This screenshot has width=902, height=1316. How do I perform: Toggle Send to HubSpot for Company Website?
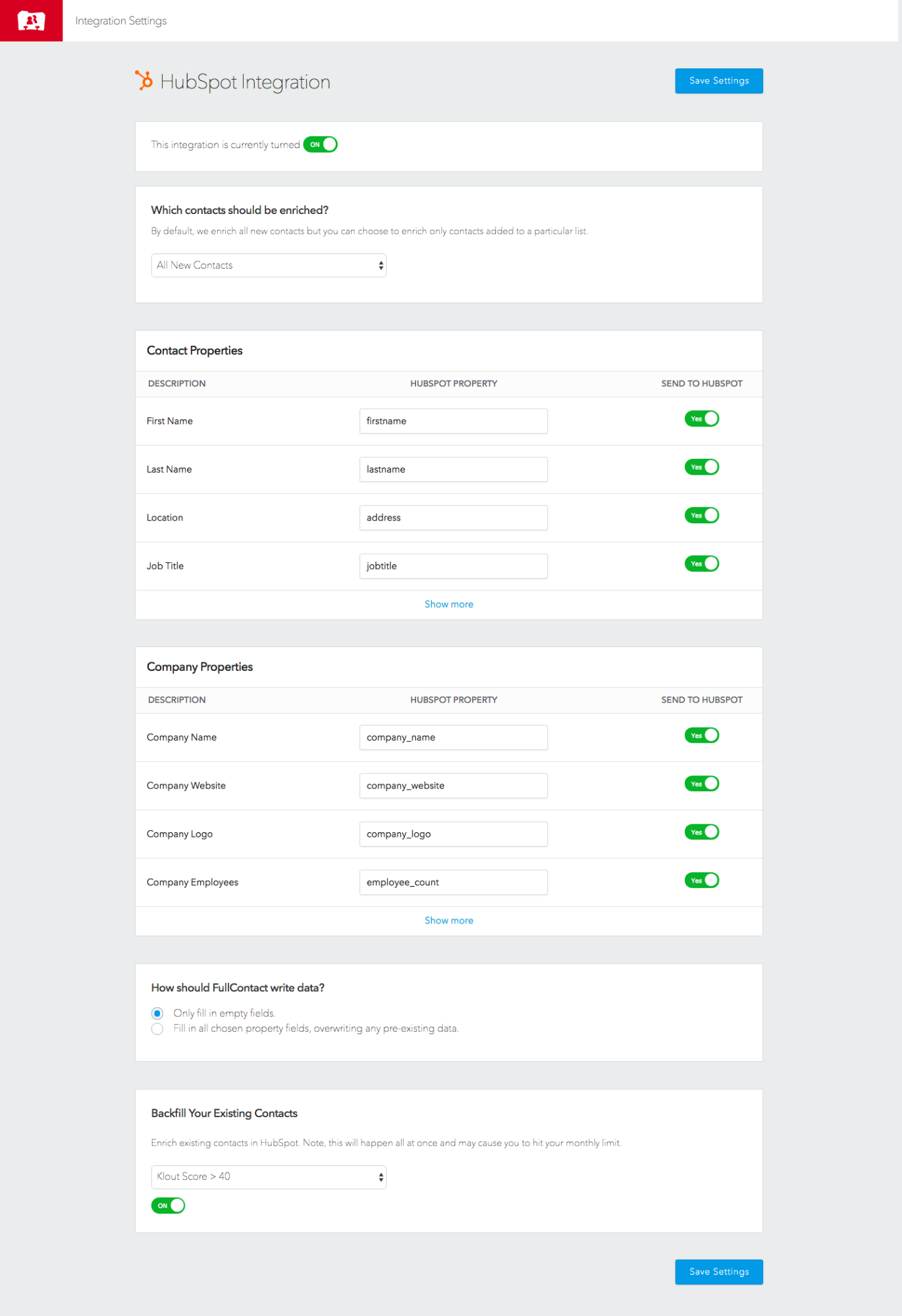(702, 784)
